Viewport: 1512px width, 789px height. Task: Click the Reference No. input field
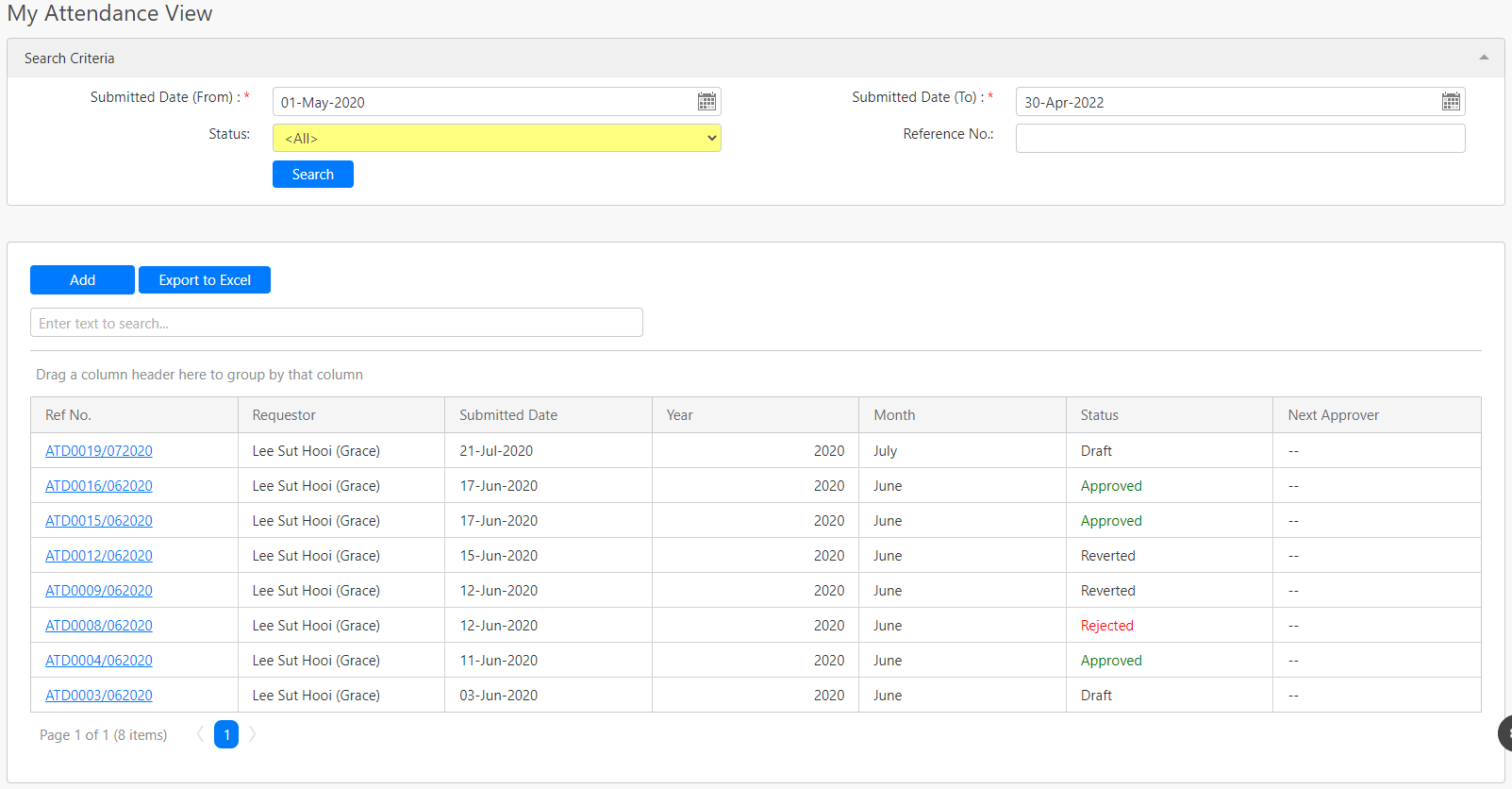coord(1240,138)
